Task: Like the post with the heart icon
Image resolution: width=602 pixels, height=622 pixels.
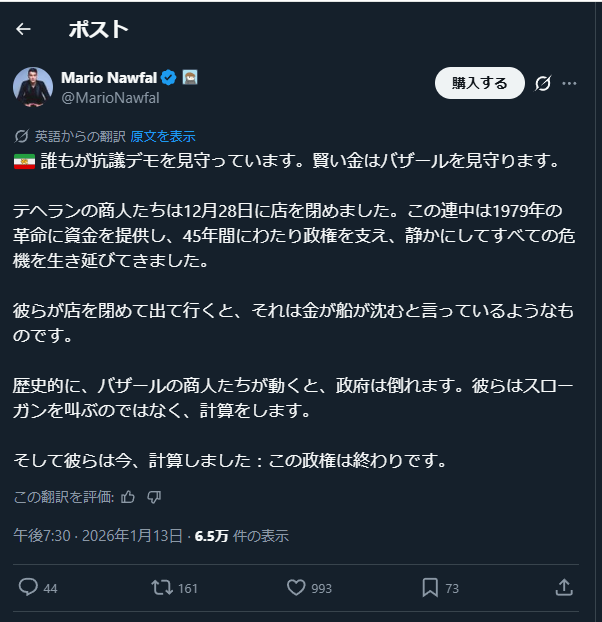Action: click(x=296, y=588)
